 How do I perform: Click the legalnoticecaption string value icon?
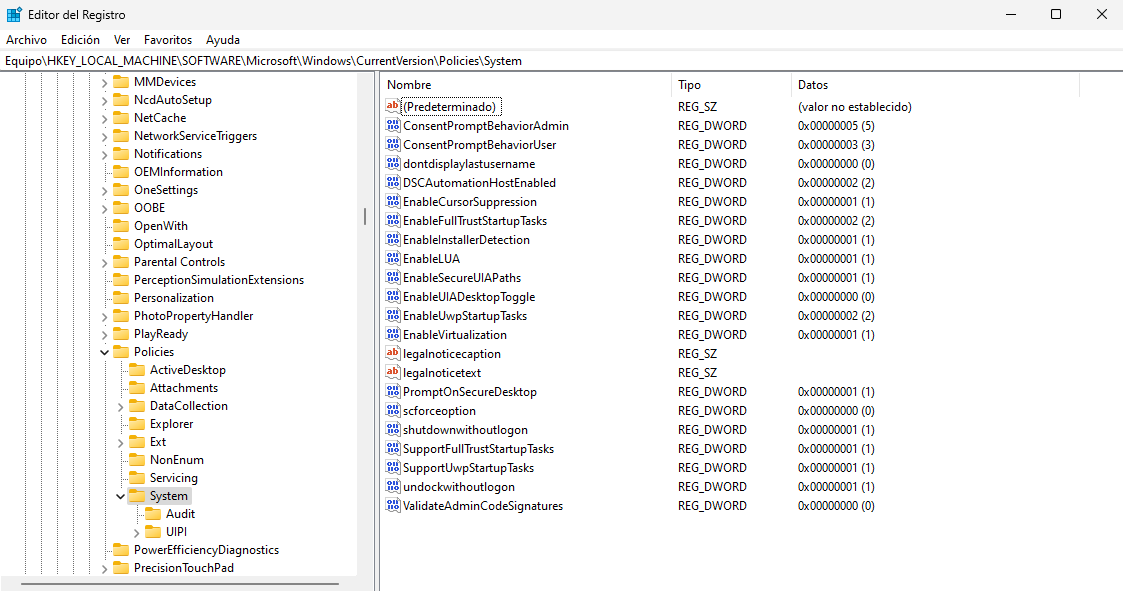point(393,354)
